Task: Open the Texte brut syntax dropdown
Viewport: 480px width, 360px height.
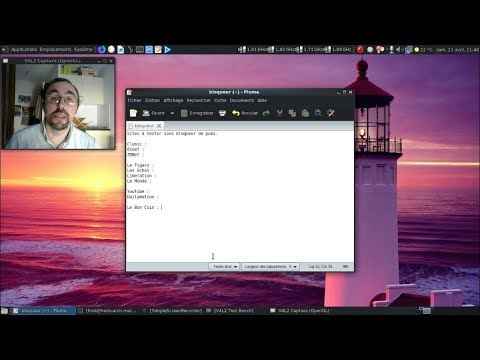Action: [x=224, y=267]
